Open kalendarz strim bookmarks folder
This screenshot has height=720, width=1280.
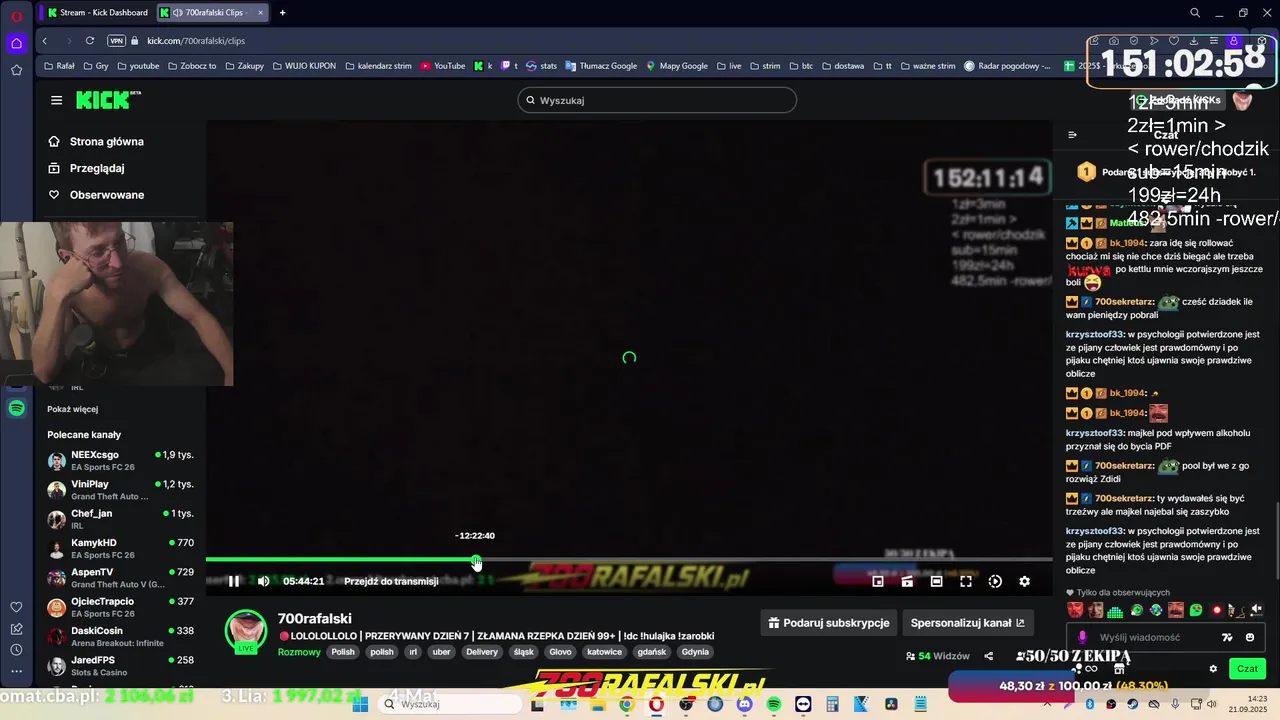point(378,66)
